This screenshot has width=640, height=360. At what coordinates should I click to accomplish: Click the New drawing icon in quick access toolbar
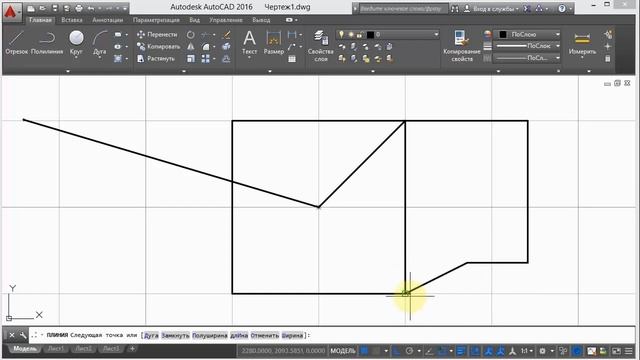coord(31,8)
